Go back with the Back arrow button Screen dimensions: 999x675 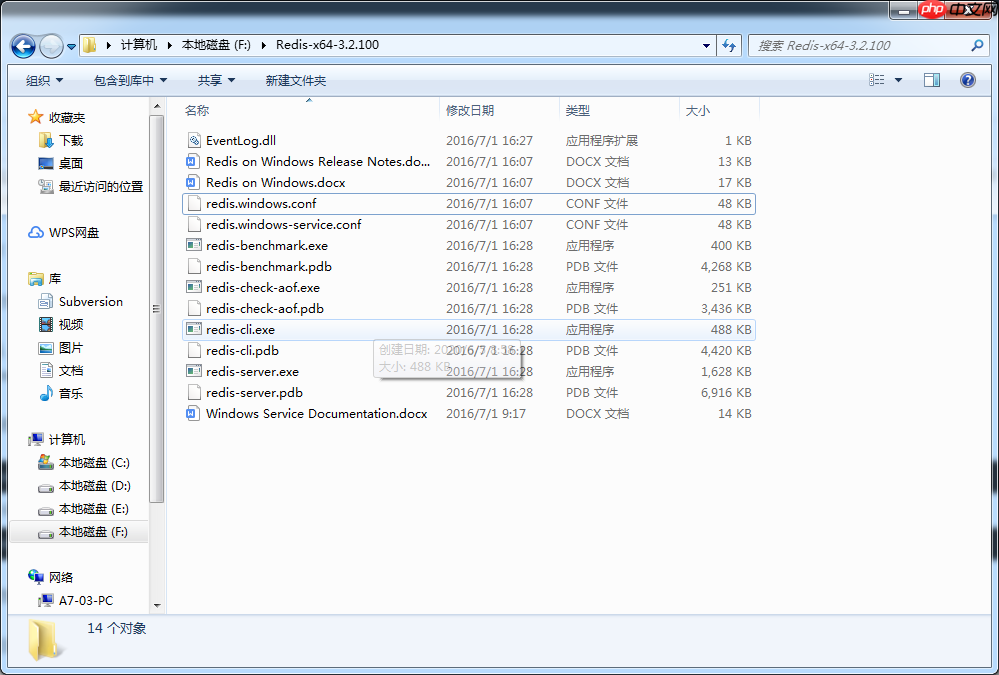(24, 46)
